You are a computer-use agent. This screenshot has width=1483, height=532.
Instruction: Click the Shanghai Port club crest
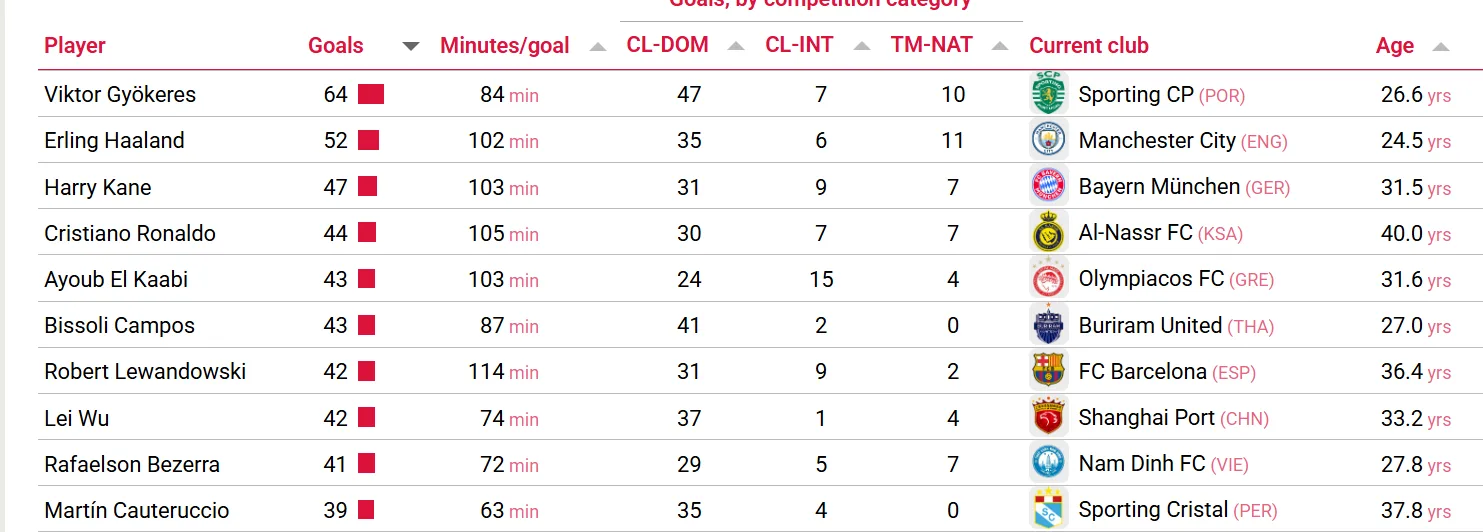click(1049, 417)
